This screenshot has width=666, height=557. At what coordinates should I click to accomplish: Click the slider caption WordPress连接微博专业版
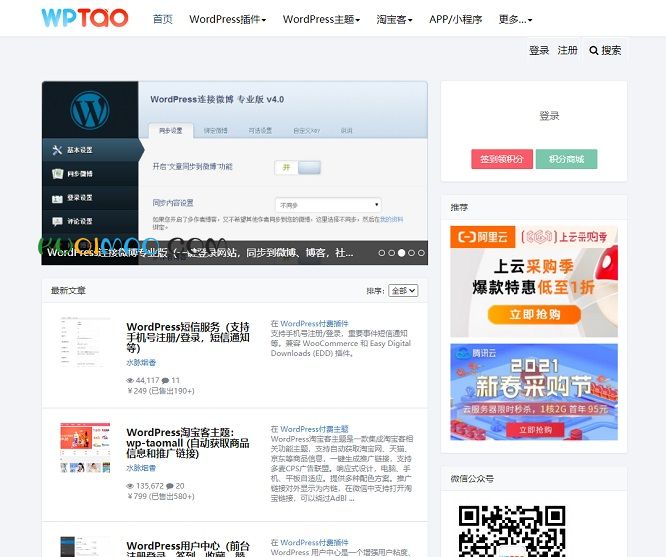(x=200, y=253)
